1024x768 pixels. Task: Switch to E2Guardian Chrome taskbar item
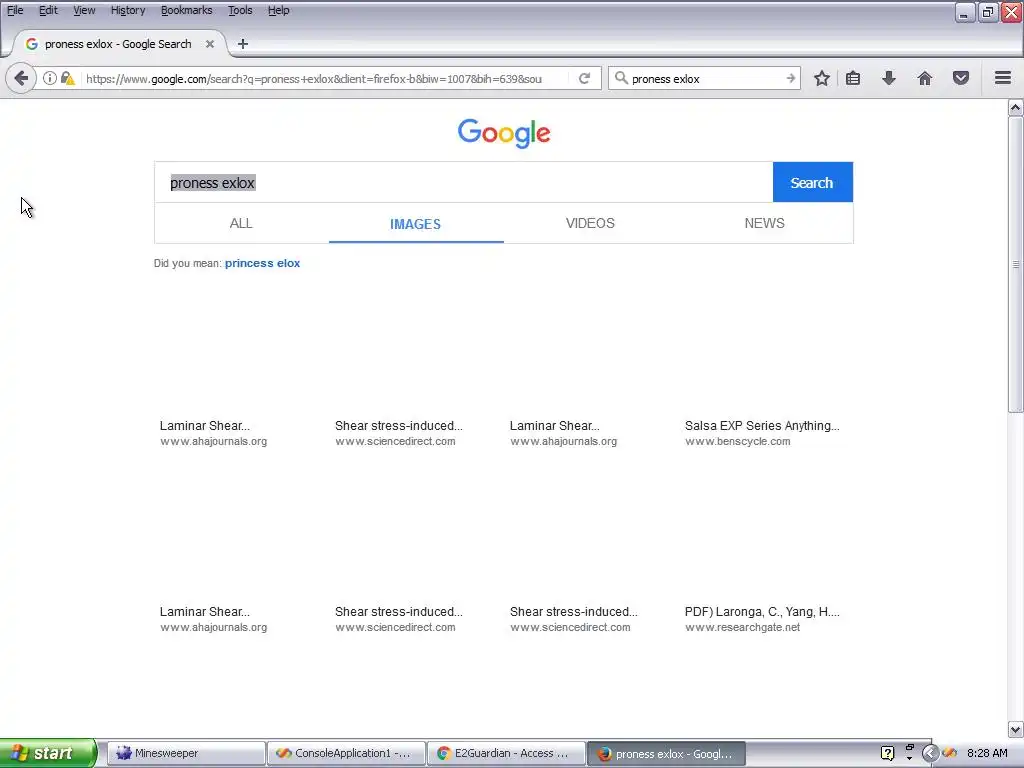click(x=506, y=753)
